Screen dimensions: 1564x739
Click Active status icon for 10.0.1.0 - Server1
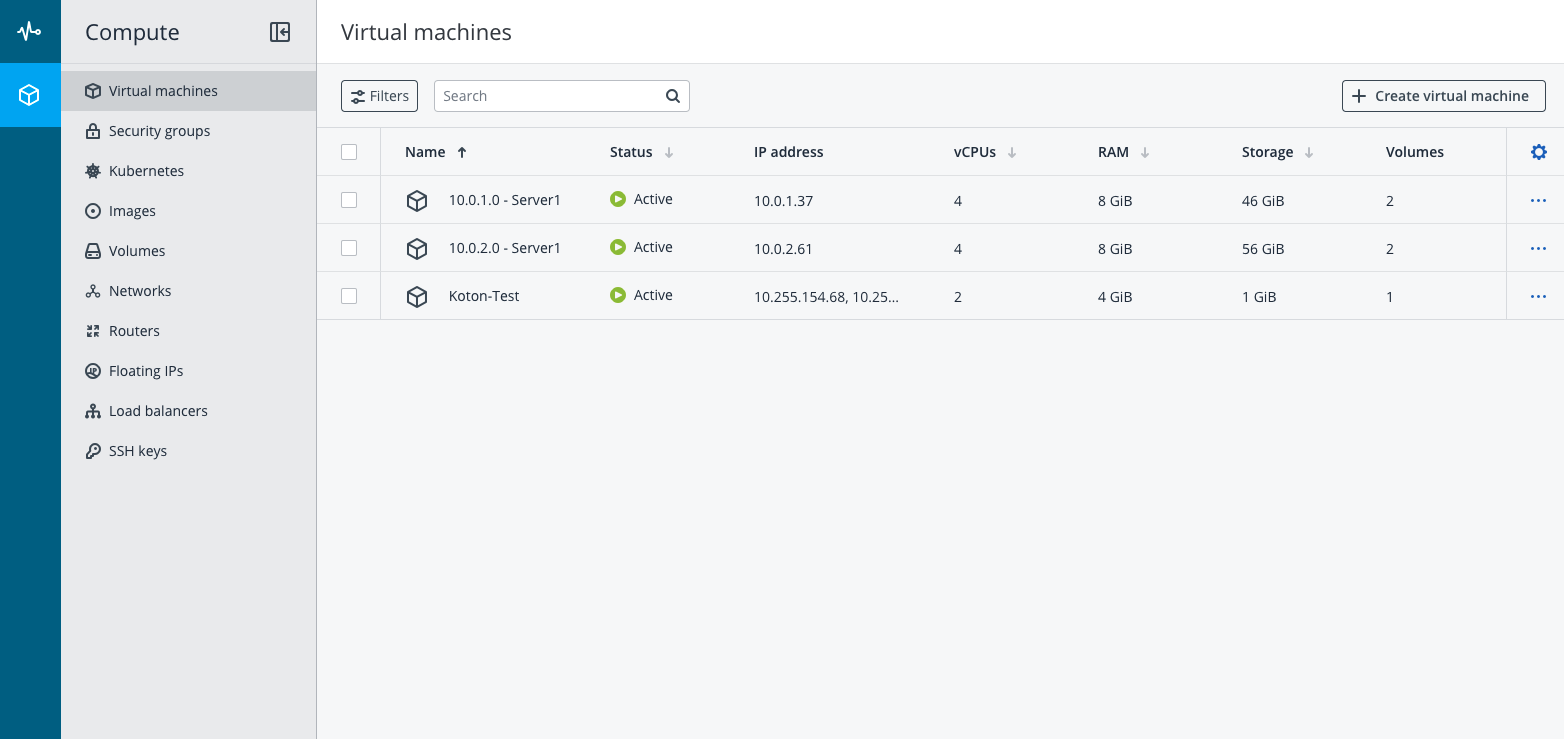pos(618,199)
